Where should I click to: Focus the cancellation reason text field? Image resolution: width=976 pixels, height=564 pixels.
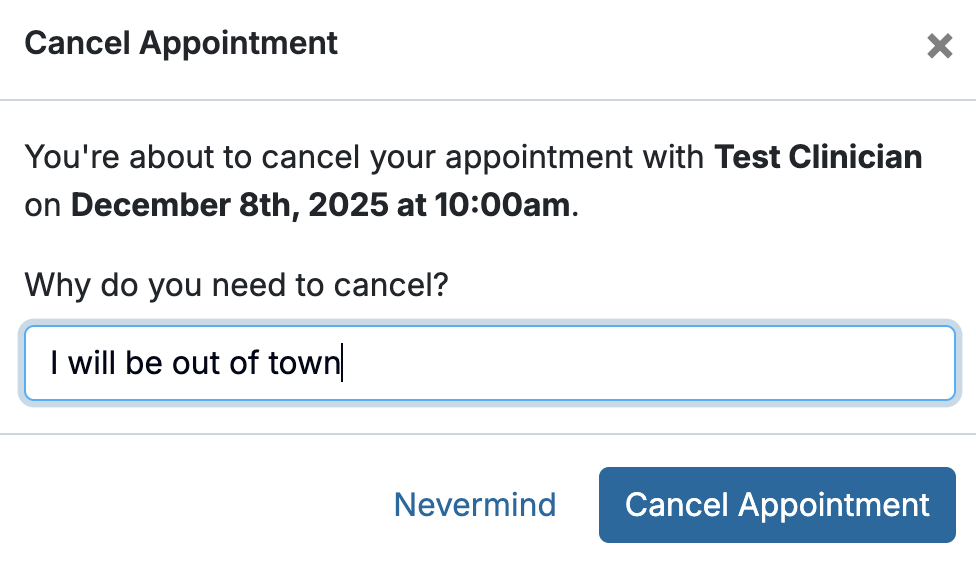pyautogui.click(x=600, y=363)
